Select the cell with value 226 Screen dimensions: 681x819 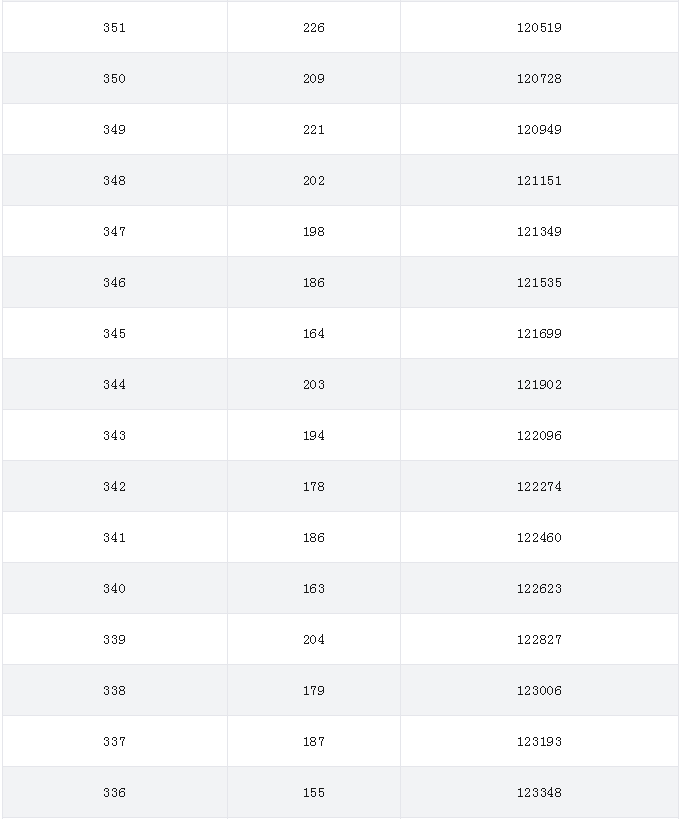[x=314, y=27]
